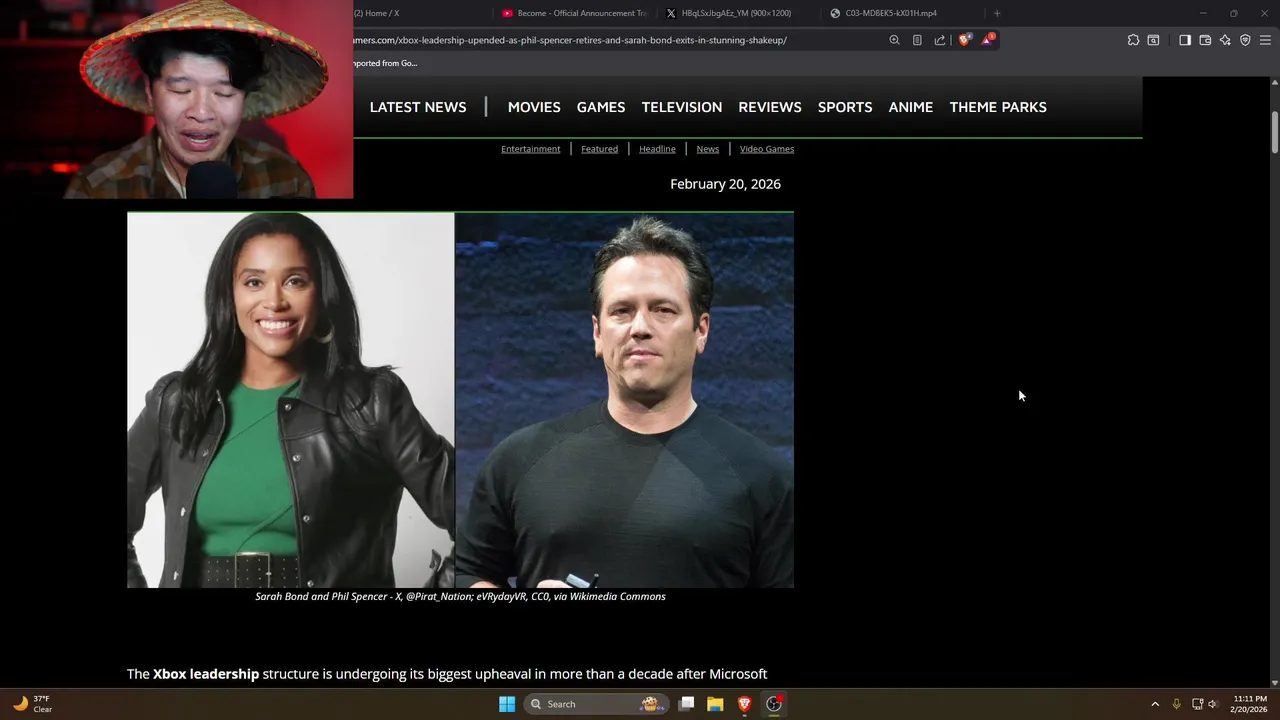Image resolution: width=1280 pixels, height=720 pixels.
Task: Open volume speaker tray icon
Action: [x=1213, y=704]
